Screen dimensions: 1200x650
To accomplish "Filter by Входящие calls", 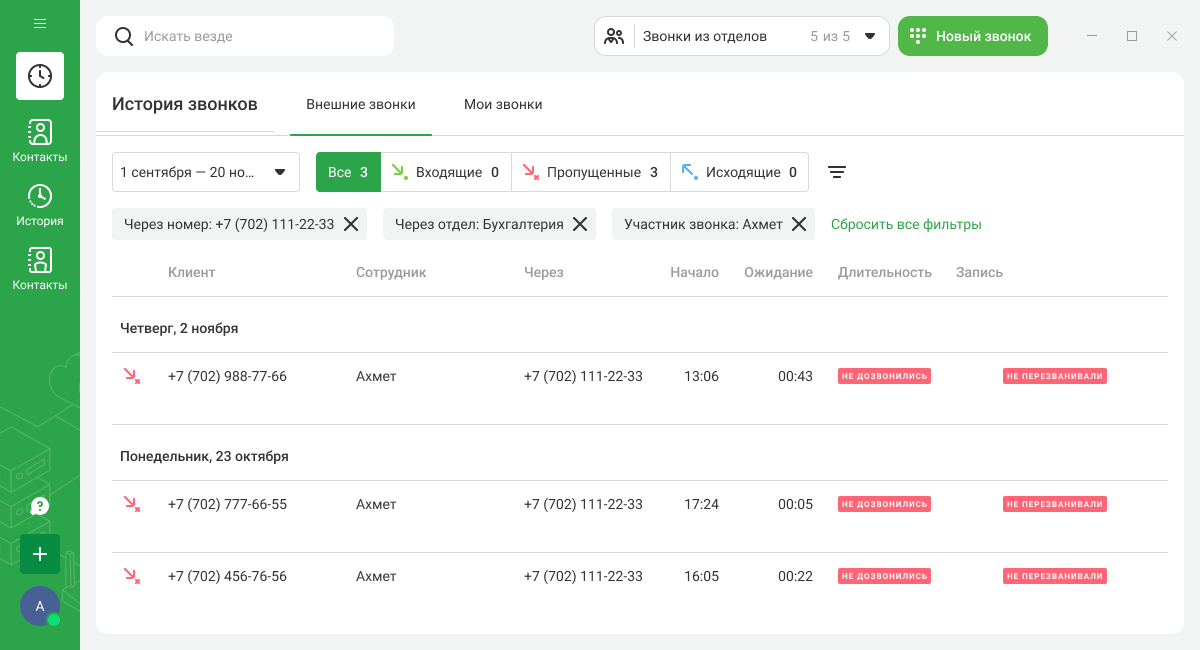I will [x=446, y=172].
